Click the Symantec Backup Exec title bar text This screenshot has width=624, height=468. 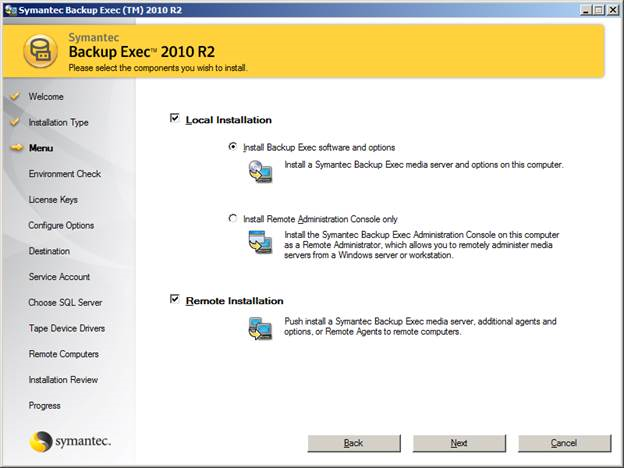pos(100,10)
